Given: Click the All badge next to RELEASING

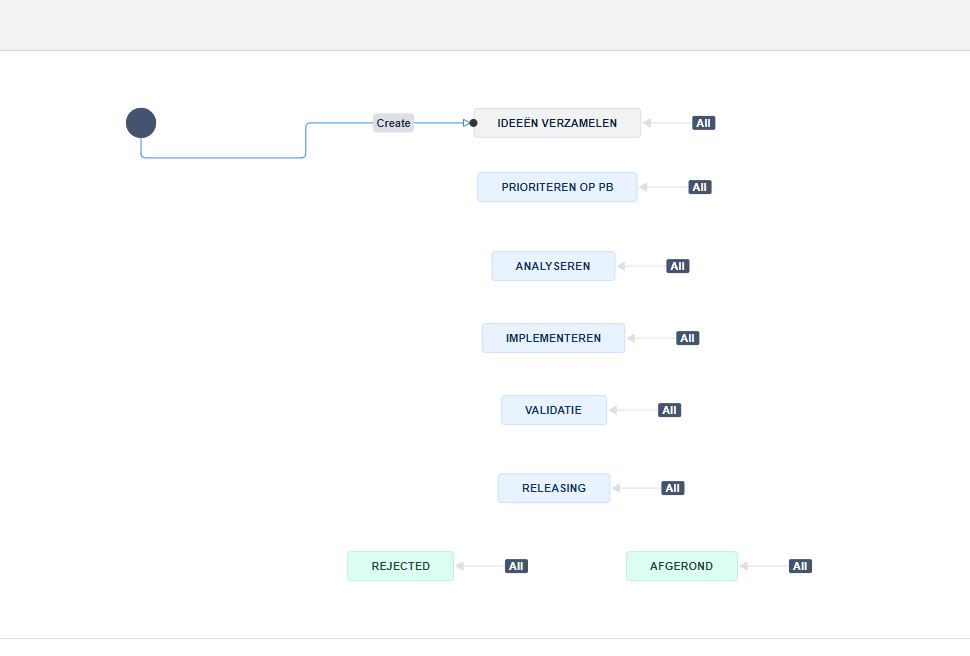Looking at the screenshot, I should tap(672, 488).
